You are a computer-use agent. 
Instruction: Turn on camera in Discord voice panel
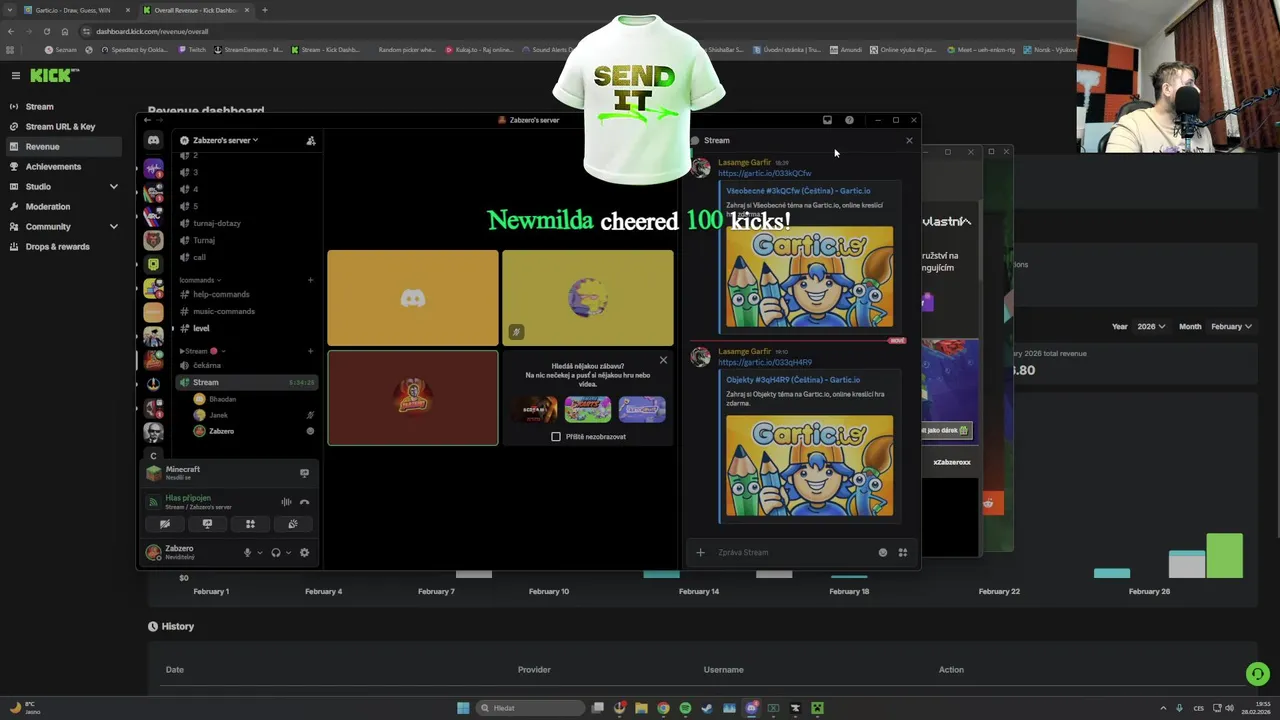pos(165,524)
